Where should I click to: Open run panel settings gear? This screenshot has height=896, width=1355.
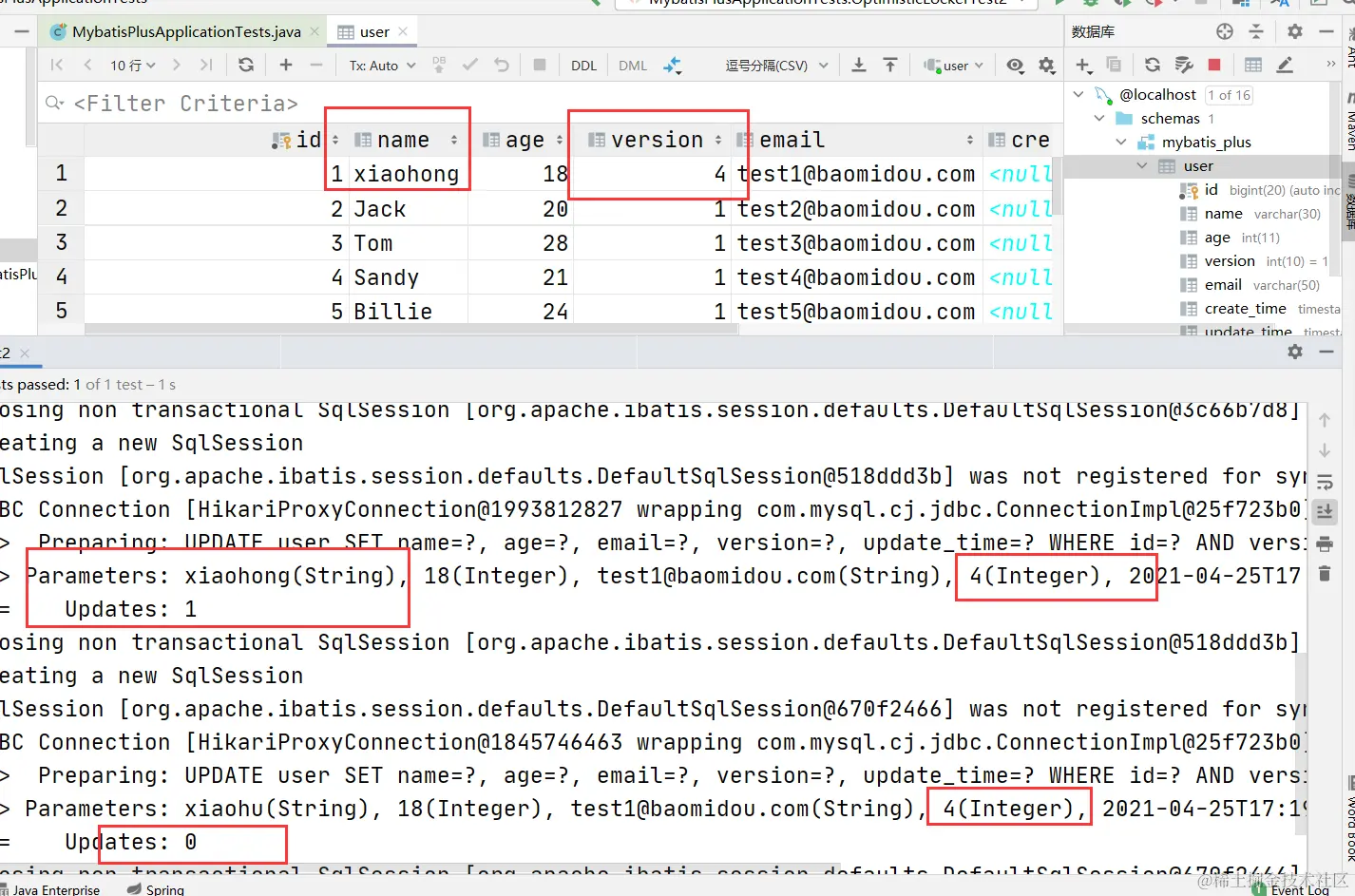[x=1295, y=352]
